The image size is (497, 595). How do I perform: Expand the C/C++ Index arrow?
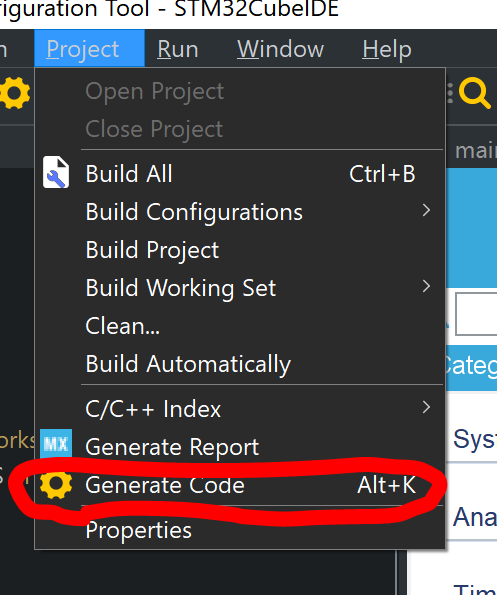click(x=426, y=407)
